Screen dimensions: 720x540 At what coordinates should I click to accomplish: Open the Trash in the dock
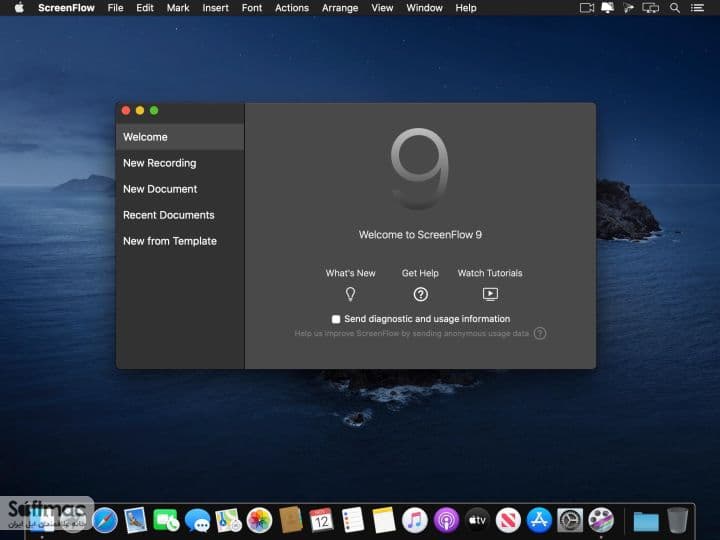(x=677, y=521)
